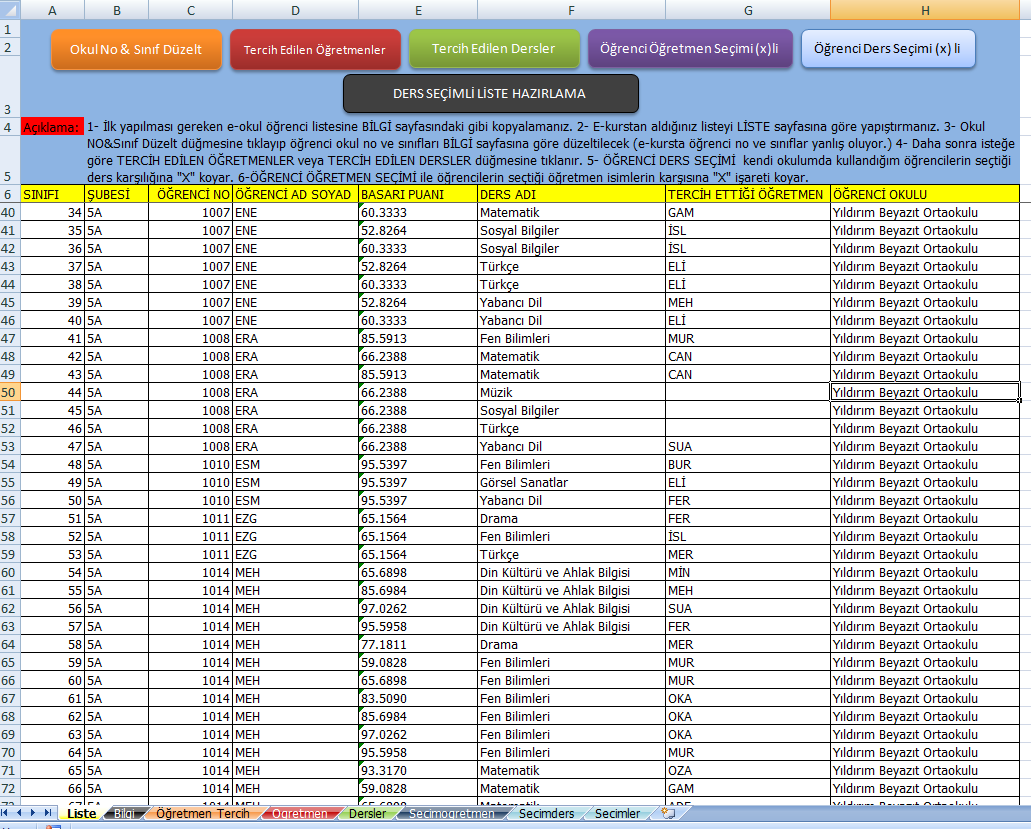Click the ÖĞRENCİ OKULU header cell
The width and height of the screenshot is (1031, 829).
pos(925,194)
